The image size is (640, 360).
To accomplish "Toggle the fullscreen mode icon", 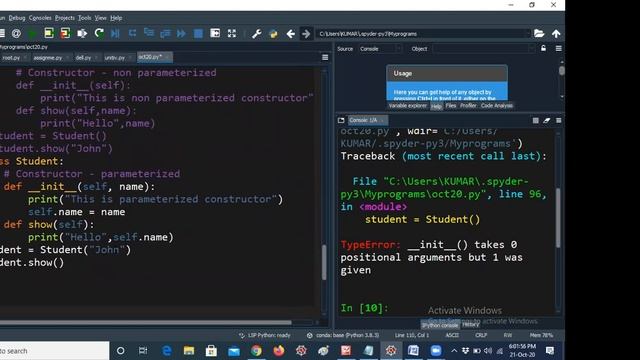I will coord(232,33).
